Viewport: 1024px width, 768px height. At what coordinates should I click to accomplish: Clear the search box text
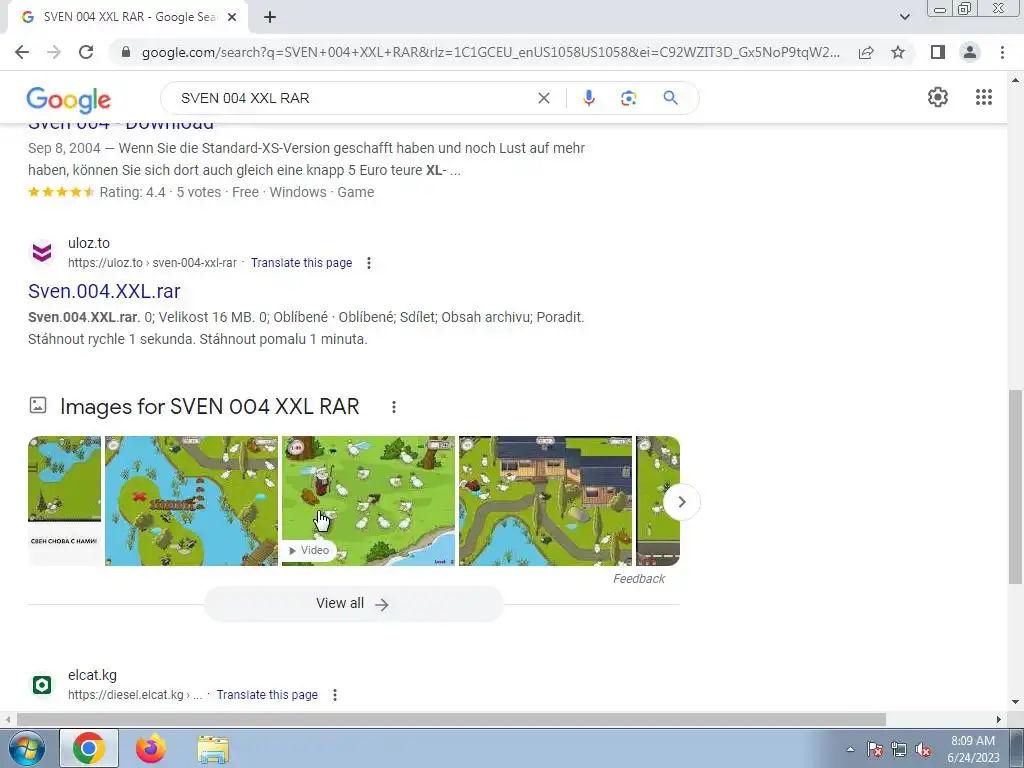click(543, 98)
